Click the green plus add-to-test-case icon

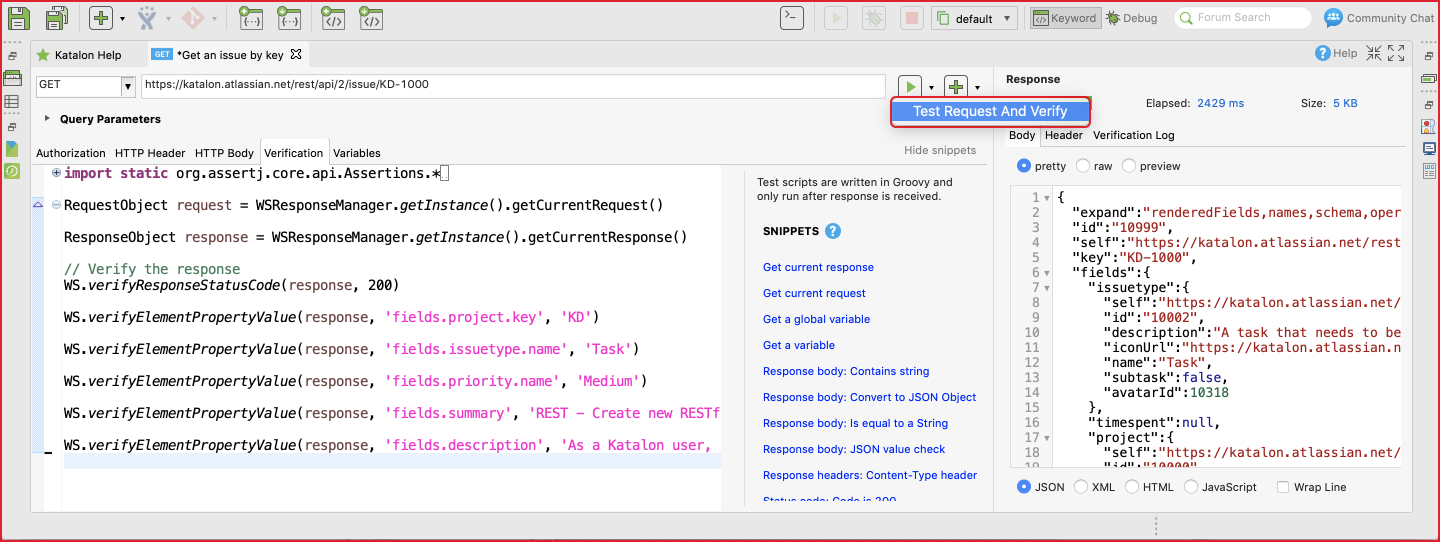tap(957, 87)
